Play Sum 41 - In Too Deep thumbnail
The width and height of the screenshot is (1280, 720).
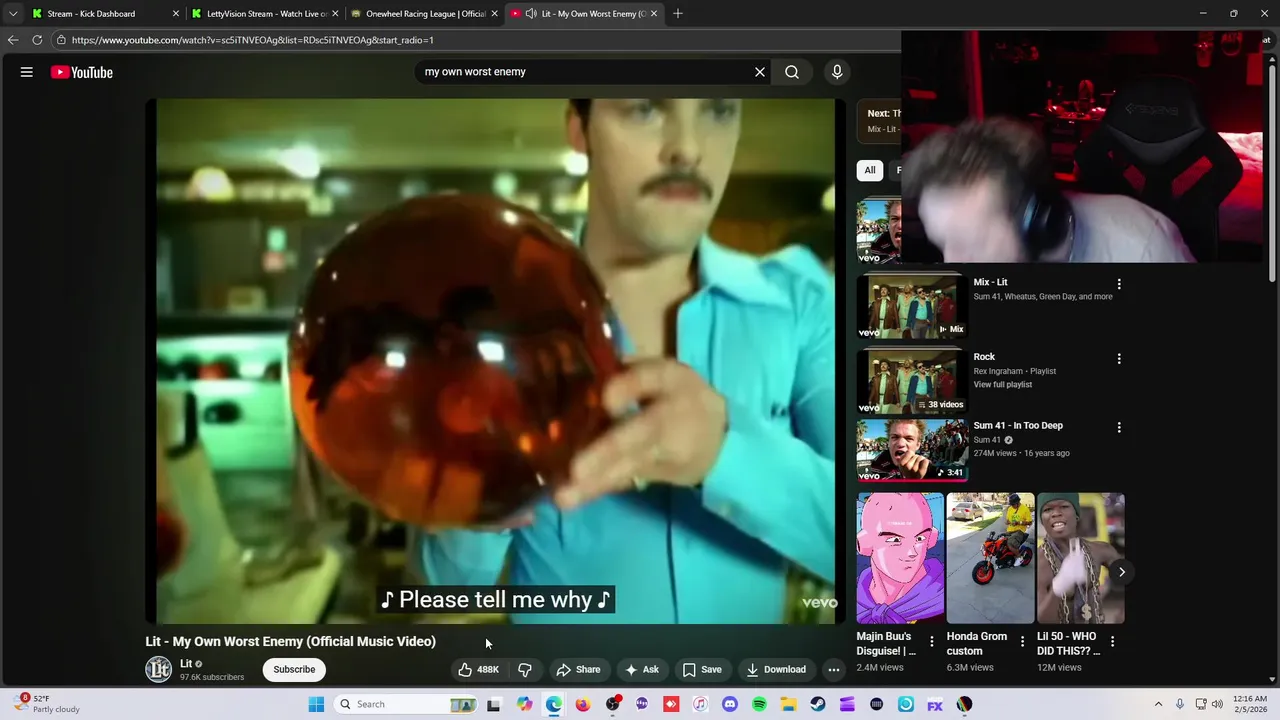pyautogui.click(x=912, y=450)
